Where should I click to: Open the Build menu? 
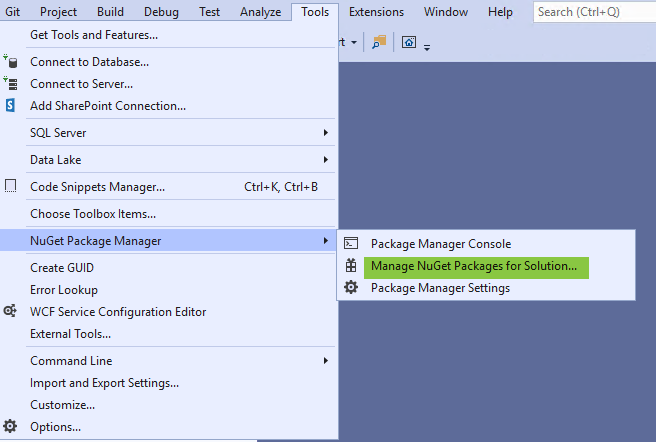(x=110, y=12)
